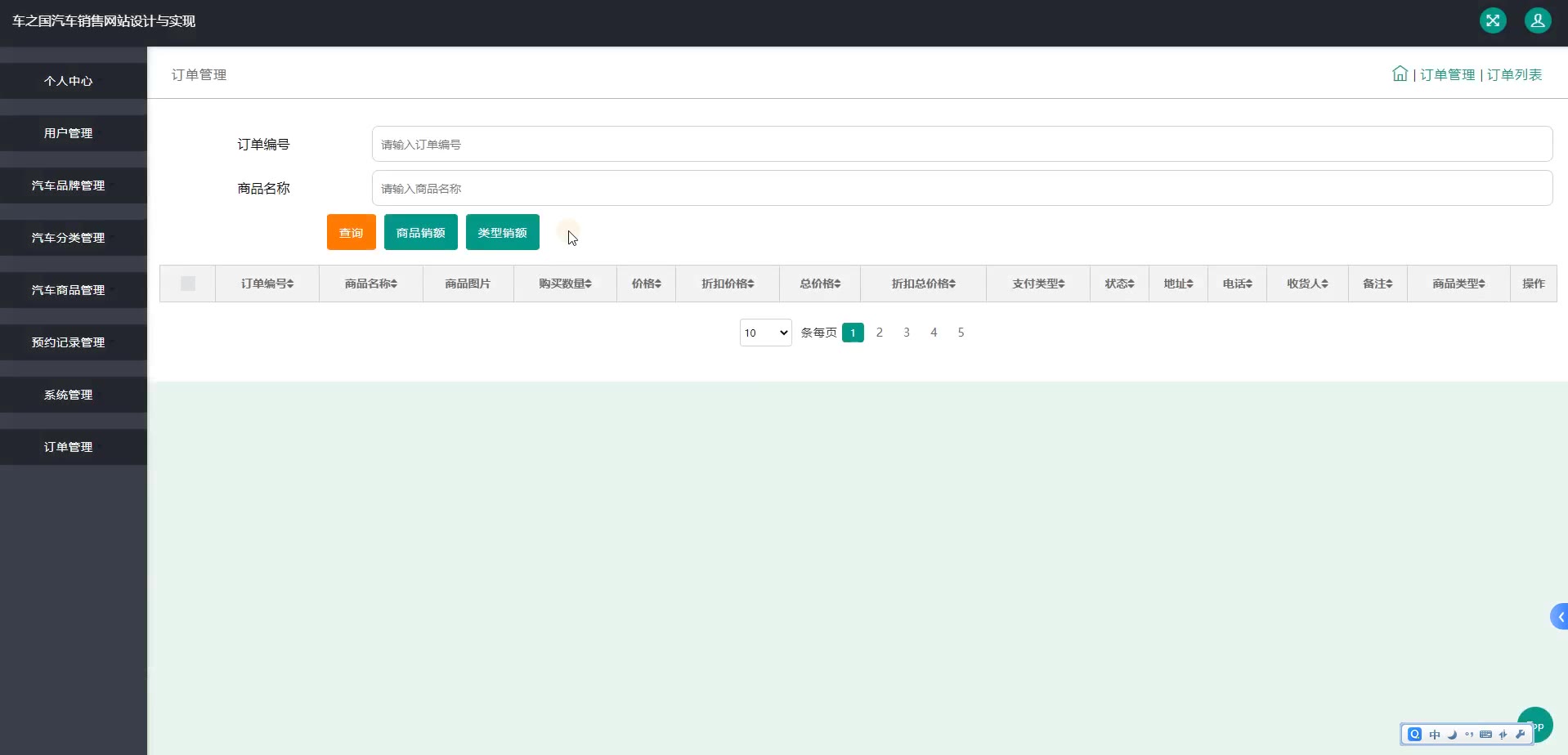Viewport: 1568px width, 755px height.
Task: Expand the blue side-panel chevron tab
Action: [x=1559, y=617]
